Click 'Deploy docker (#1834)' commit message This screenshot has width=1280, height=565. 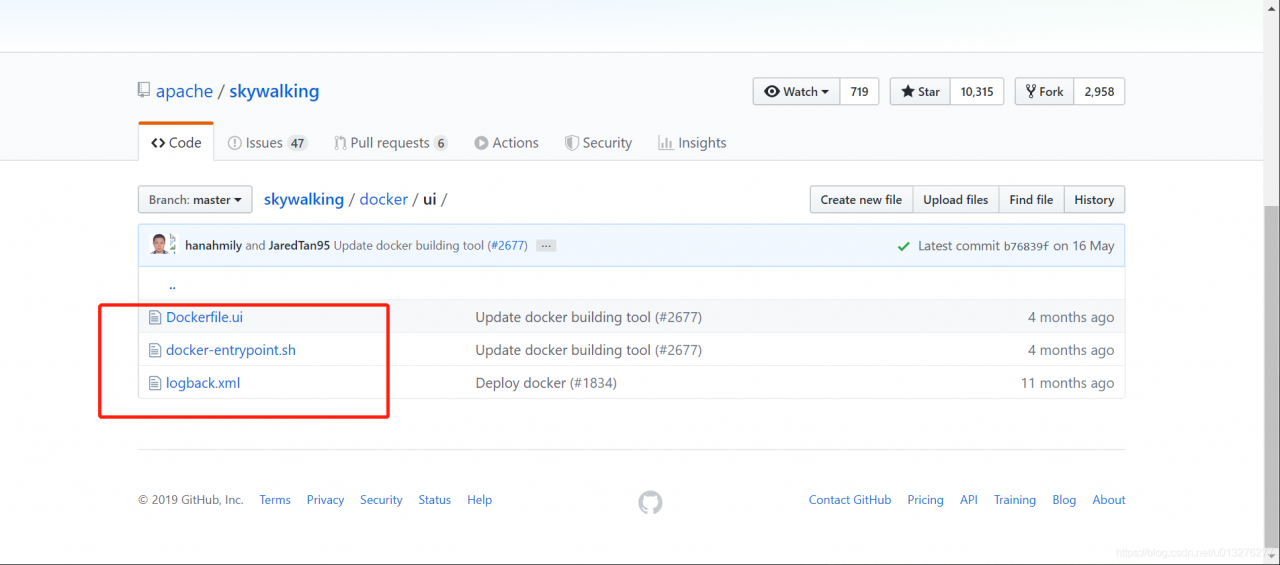point(546,383)
